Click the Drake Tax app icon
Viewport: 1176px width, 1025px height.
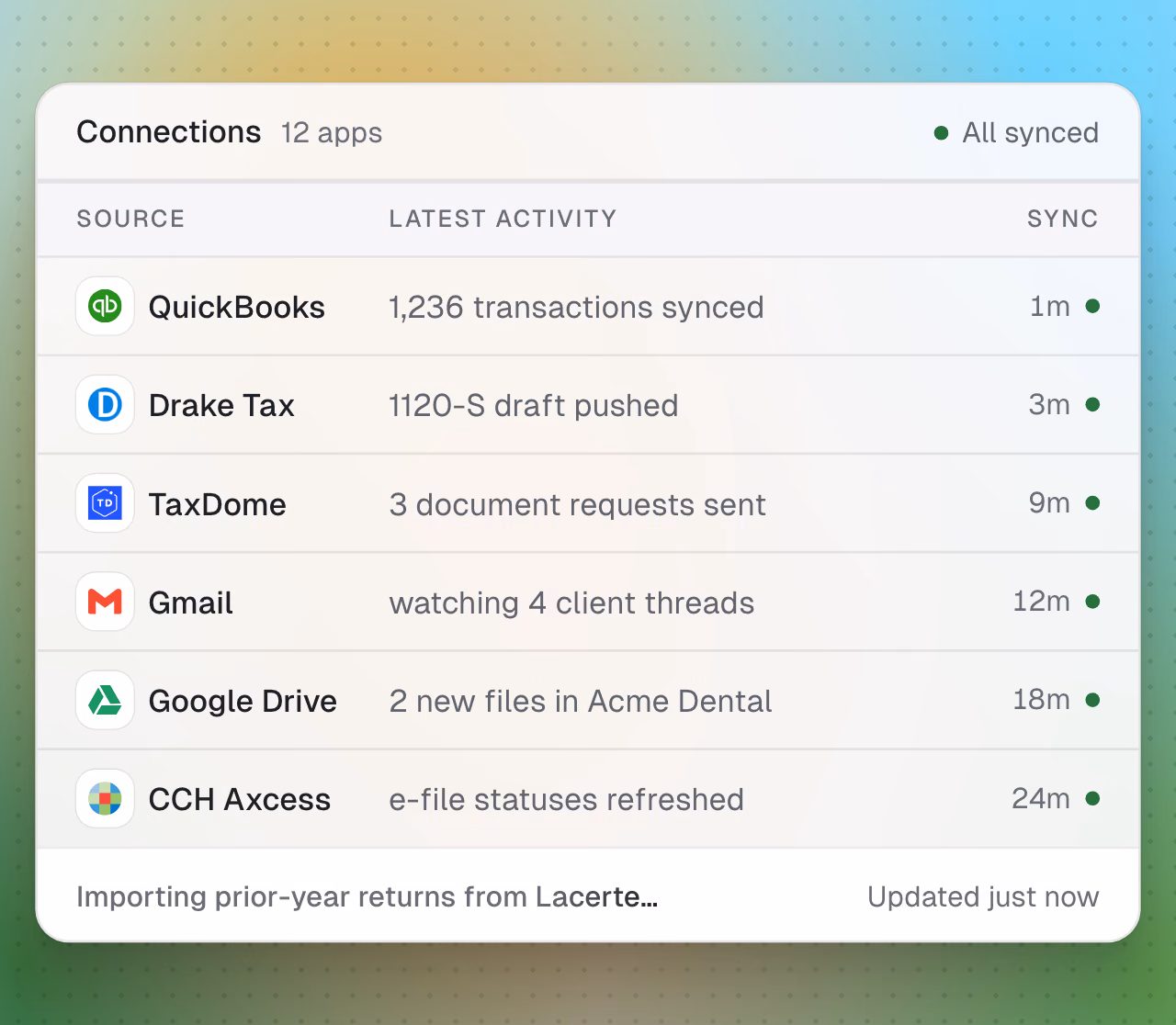(105, 404)
